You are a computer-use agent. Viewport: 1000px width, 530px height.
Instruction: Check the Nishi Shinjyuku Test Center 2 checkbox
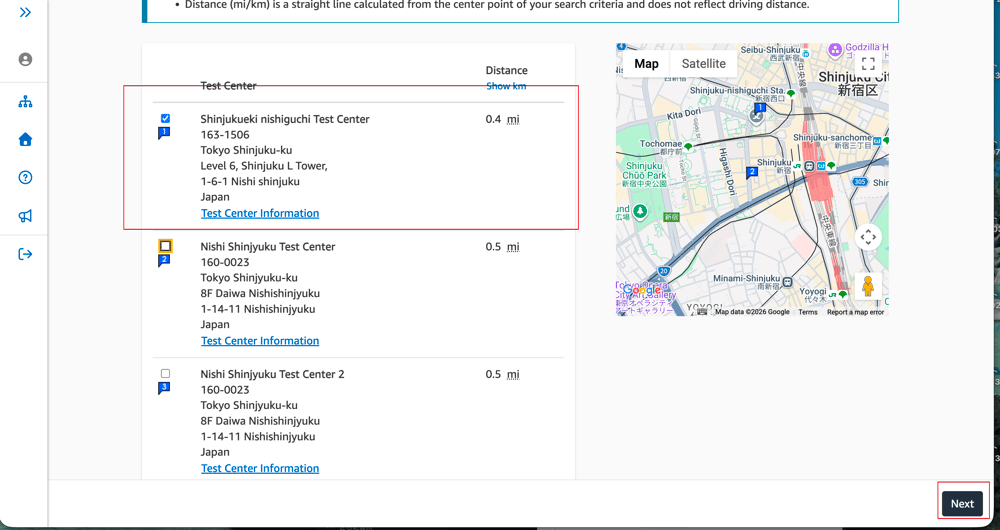165,373
